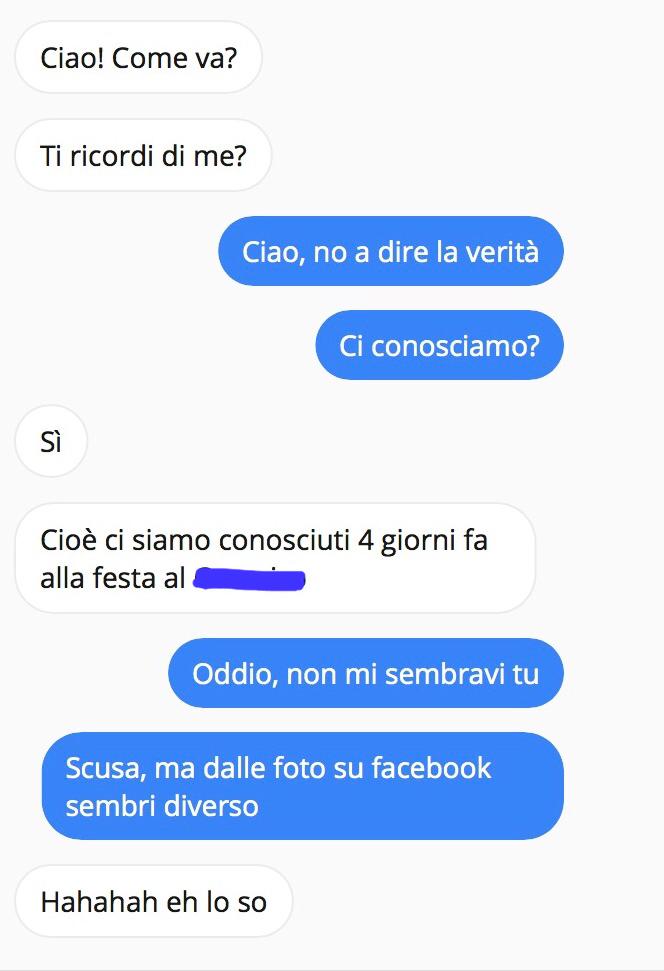The height and width of the screenshot is (971, 664).
Task: Click 'sembri diverso' text in last sent message
Action: click(x=162, y=806)
